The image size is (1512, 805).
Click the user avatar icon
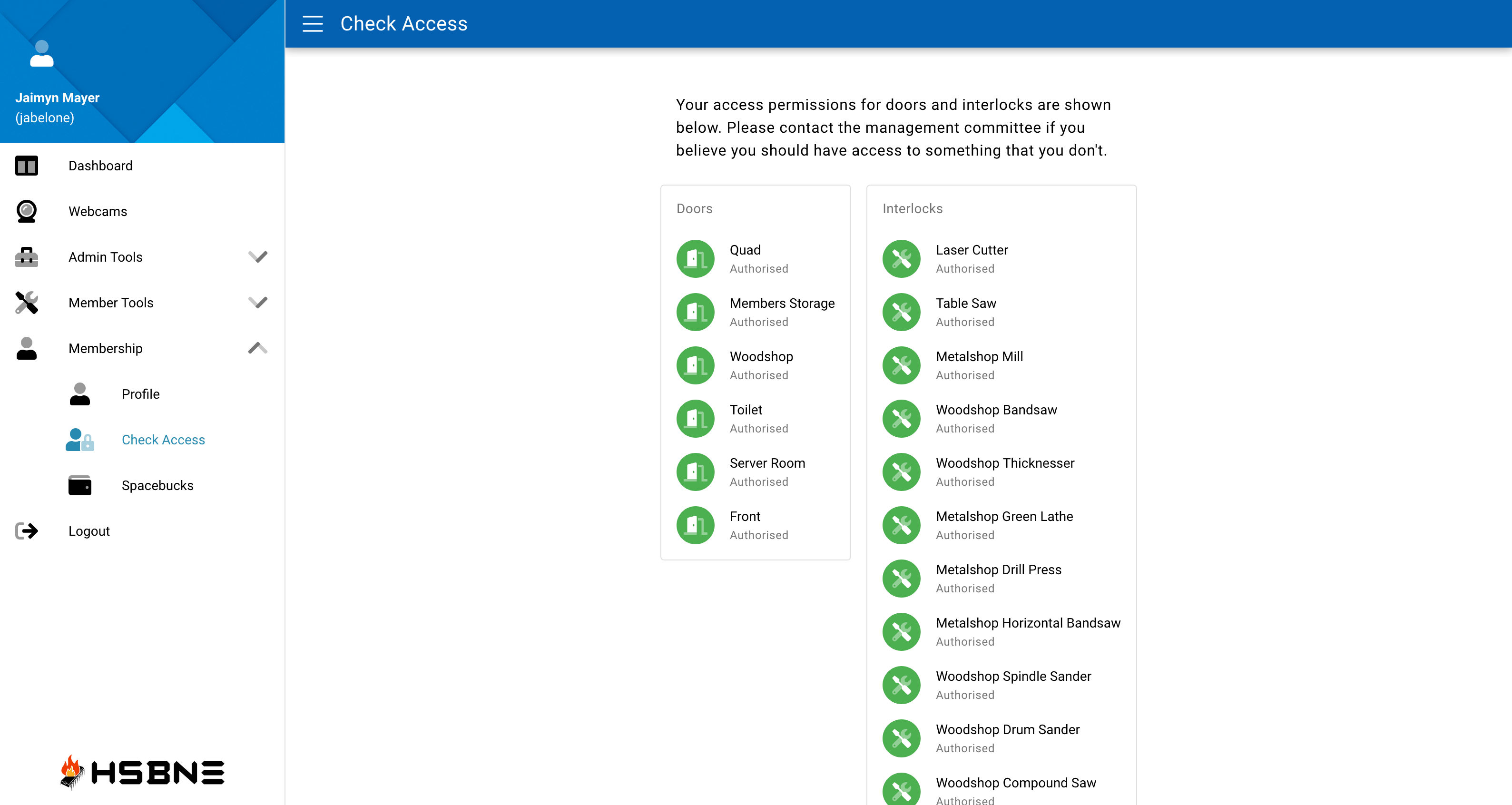pos(42,53)
